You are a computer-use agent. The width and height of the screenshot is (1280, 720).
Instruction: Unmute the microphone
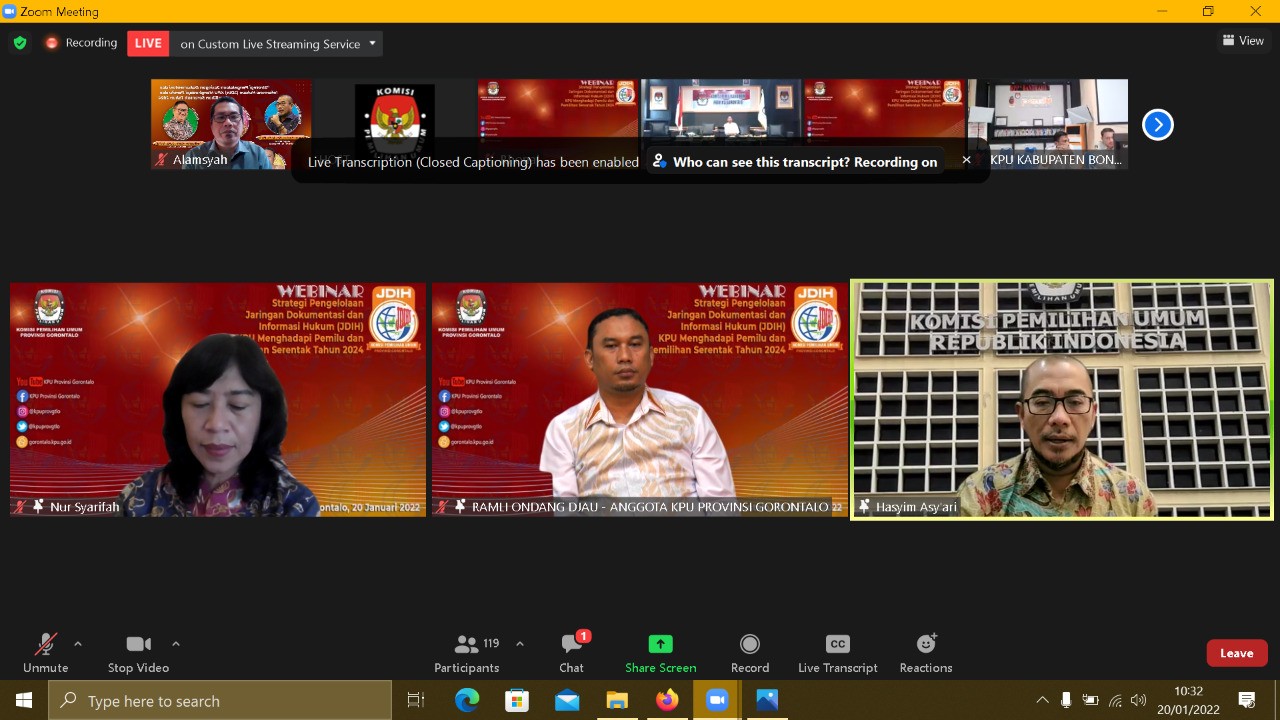(45, 652)
